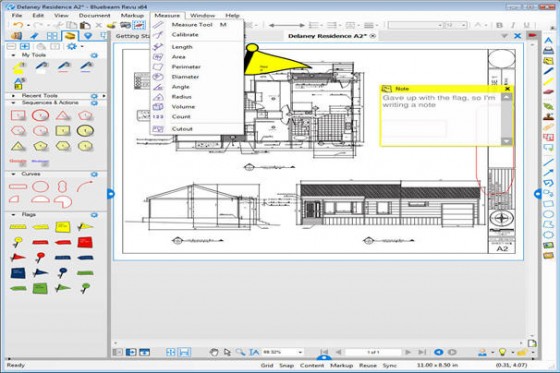Select the Calibrate menu entry

(x=185, y=35)
